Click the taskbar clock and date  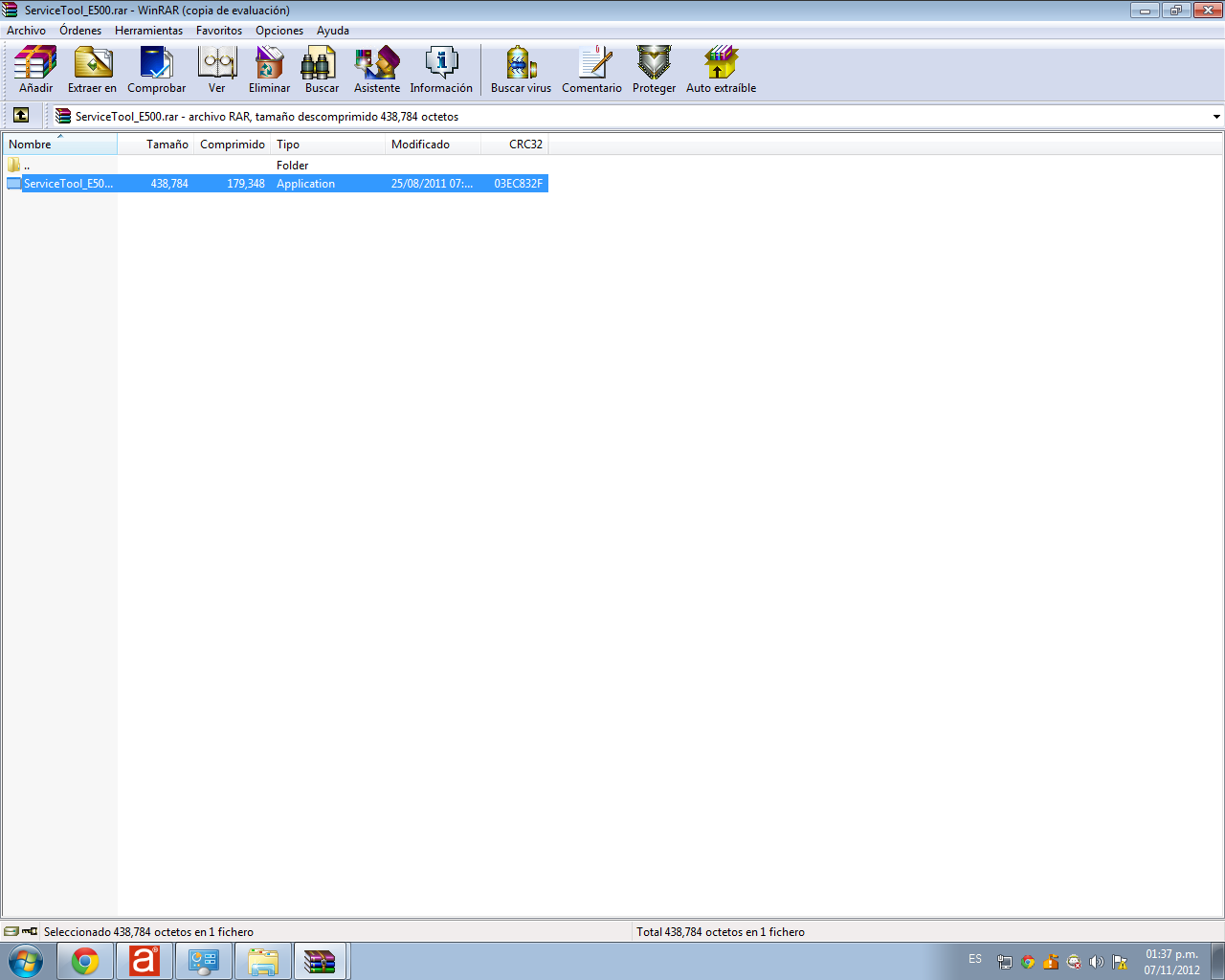[x=1171, y=962]
